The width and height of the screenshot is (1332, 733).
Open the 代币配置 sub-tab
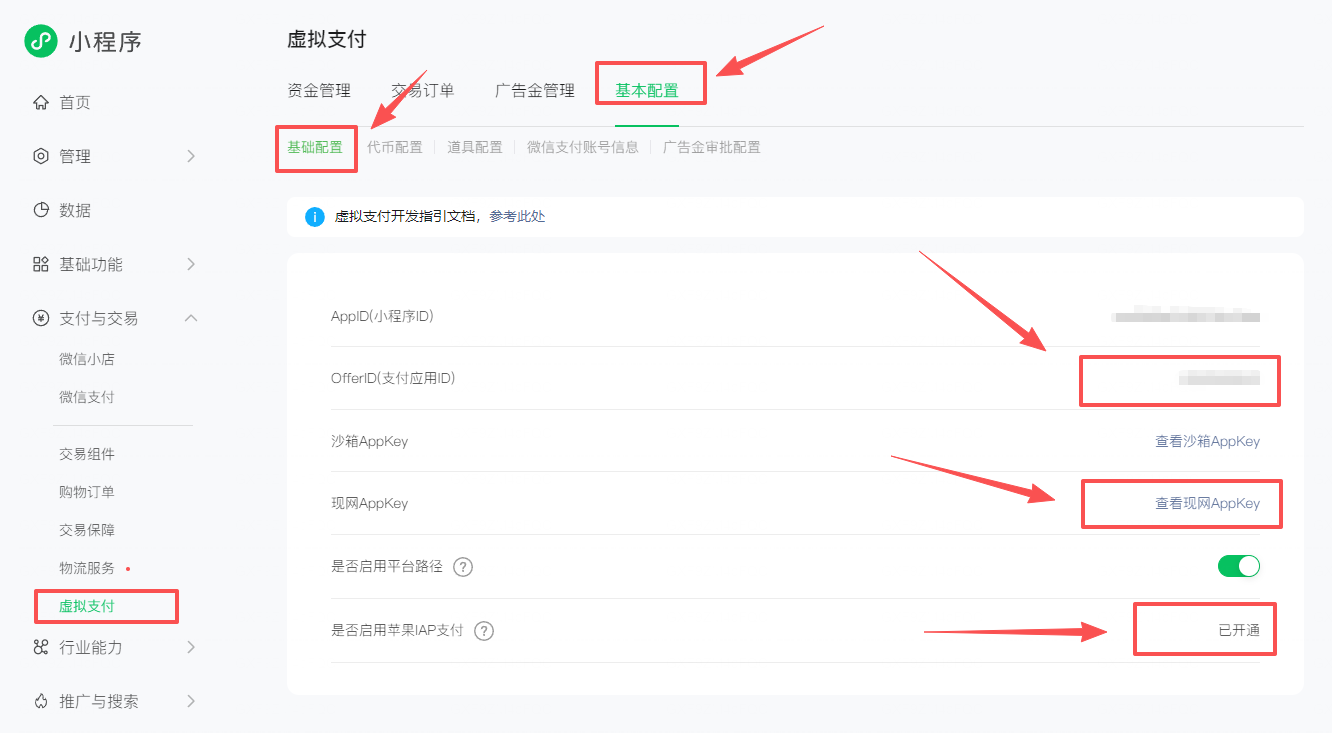coord(395,147)
